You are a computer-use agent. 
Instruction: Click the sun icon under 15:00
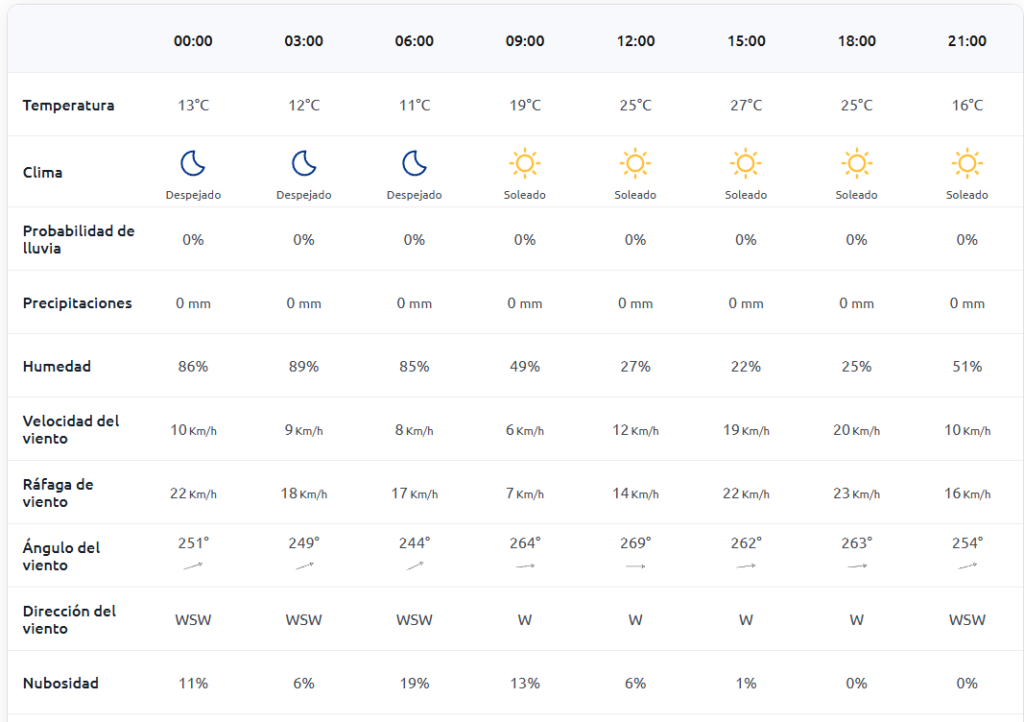pos(746,163)
